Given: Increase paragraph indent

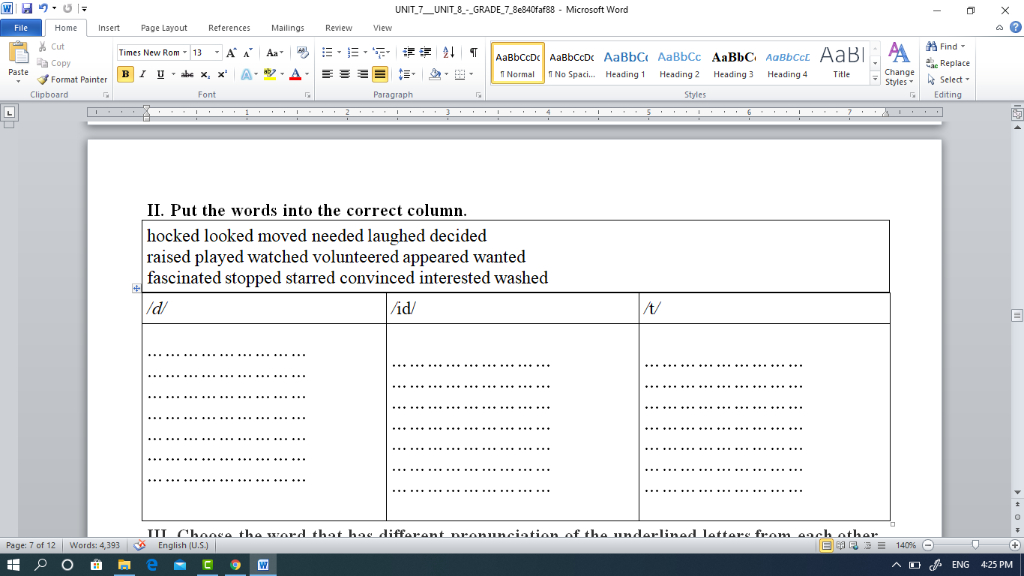Looking at the screenshot, I should pyautogui.click(x=425, y=53).
